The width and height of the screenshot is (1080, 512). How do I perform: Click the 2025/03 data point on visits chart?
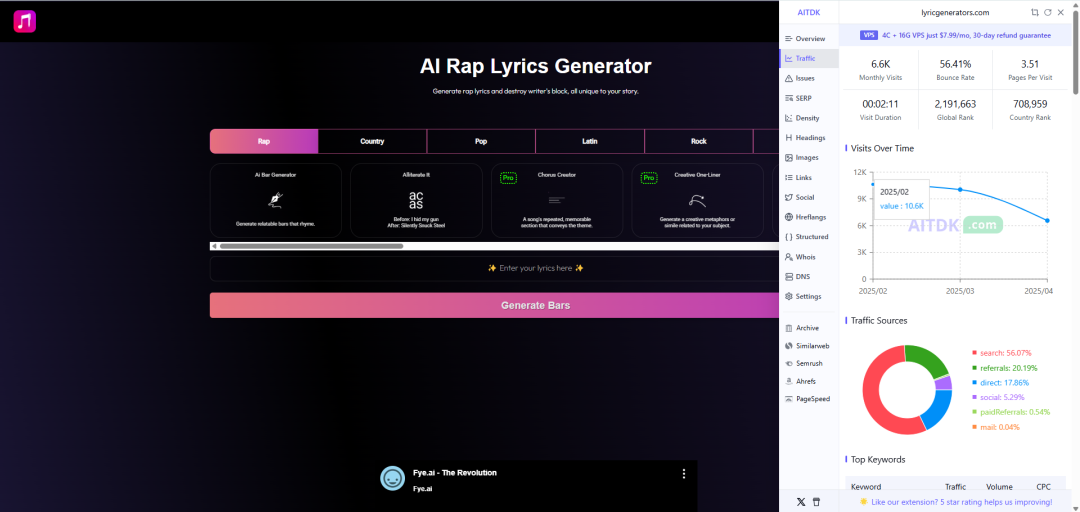960,190
